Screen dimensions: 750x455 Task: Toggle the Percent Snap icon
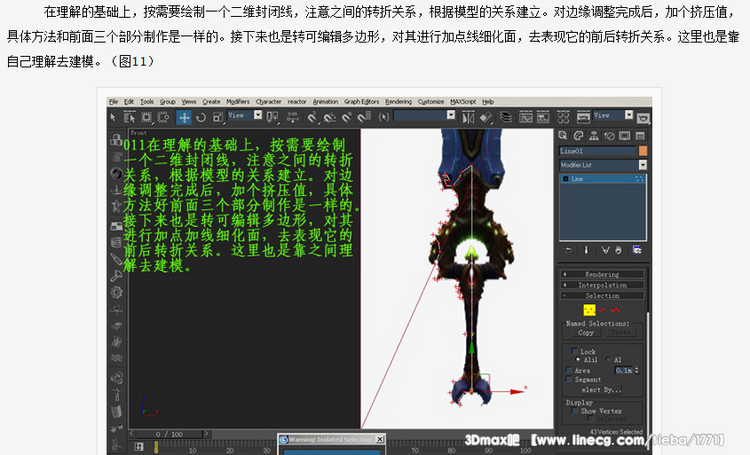click(347, 117)
